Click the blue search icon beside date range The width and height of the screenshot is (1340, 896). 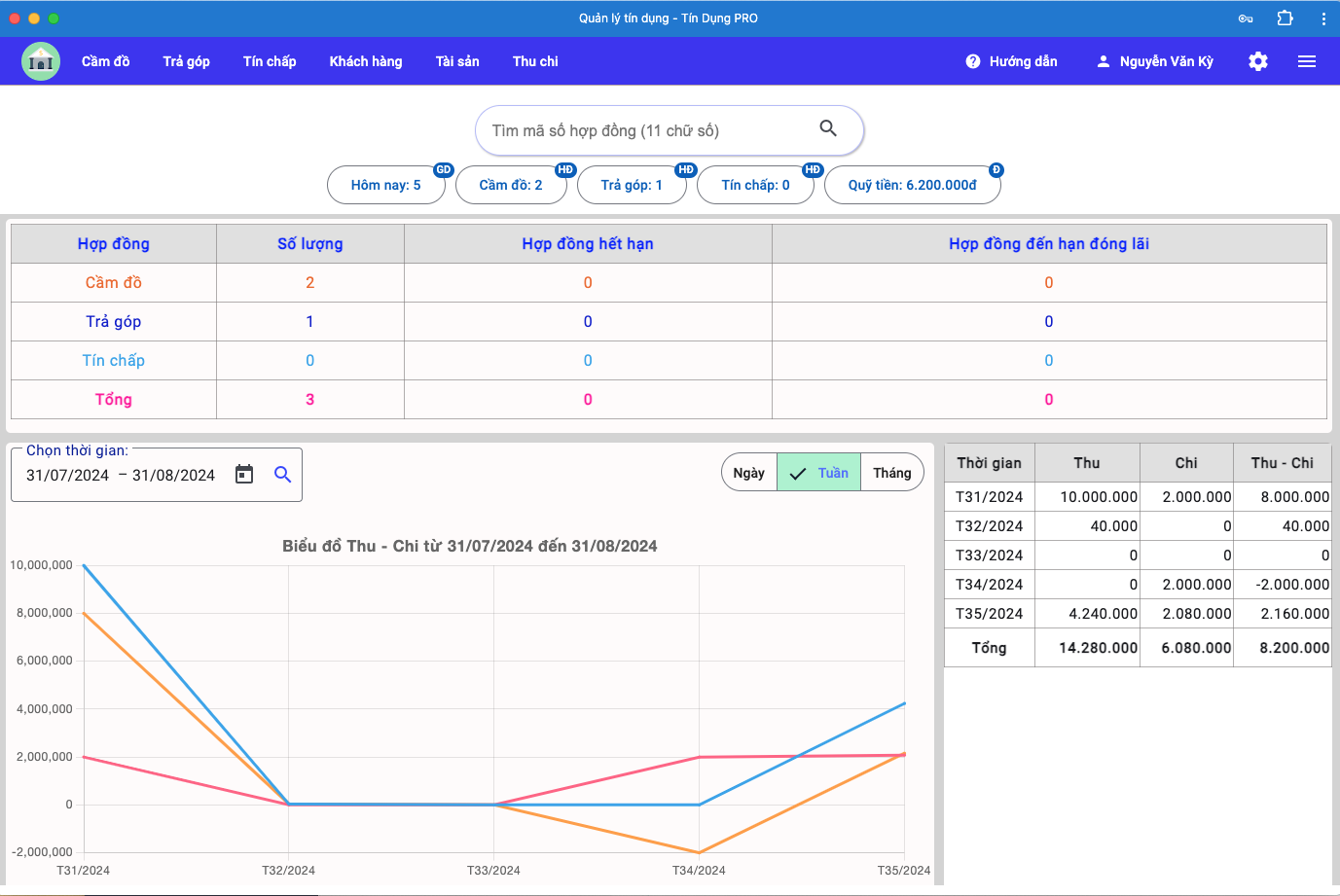283,474
